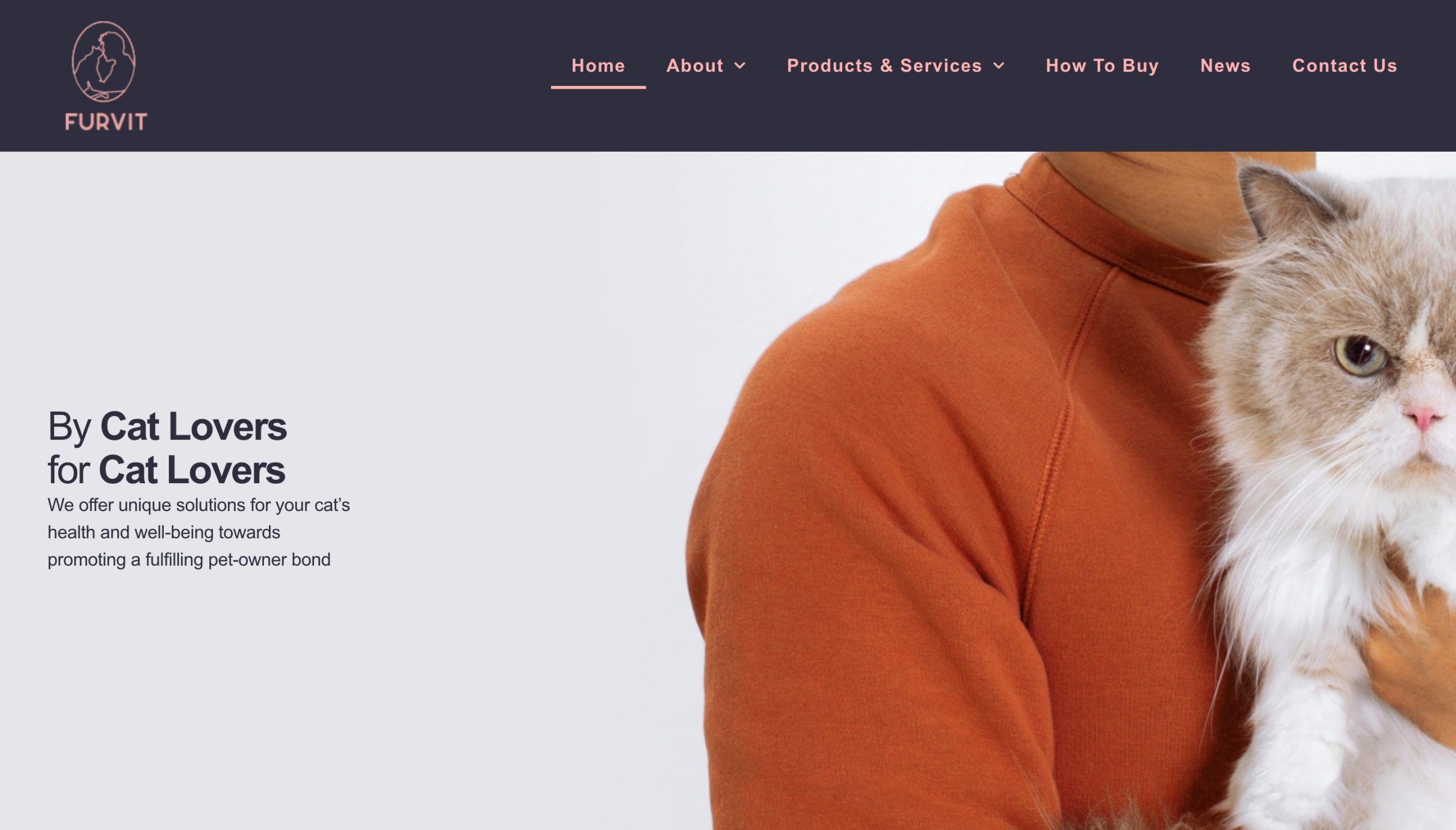The image size is (1456, 830).
Task: Go to the How To Buy page
Action: 1102,65
